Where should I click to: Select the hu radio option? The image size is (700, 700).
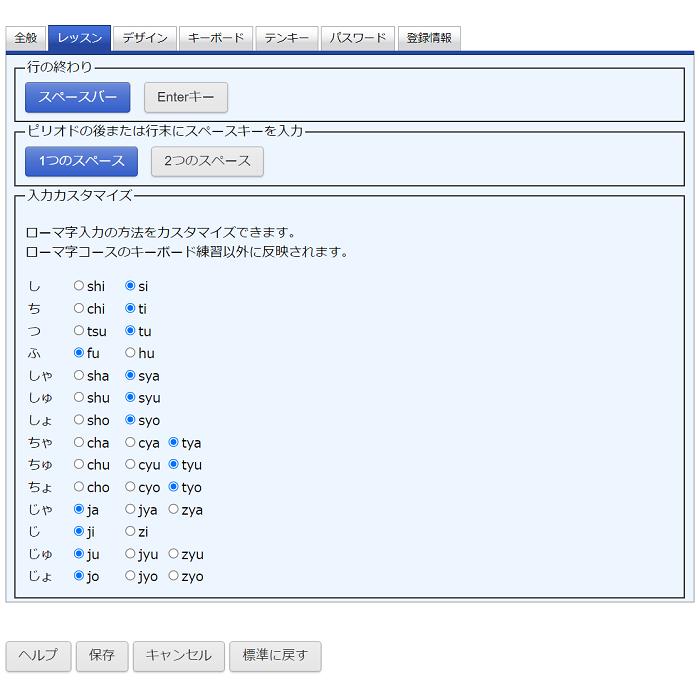click(130, 353)
